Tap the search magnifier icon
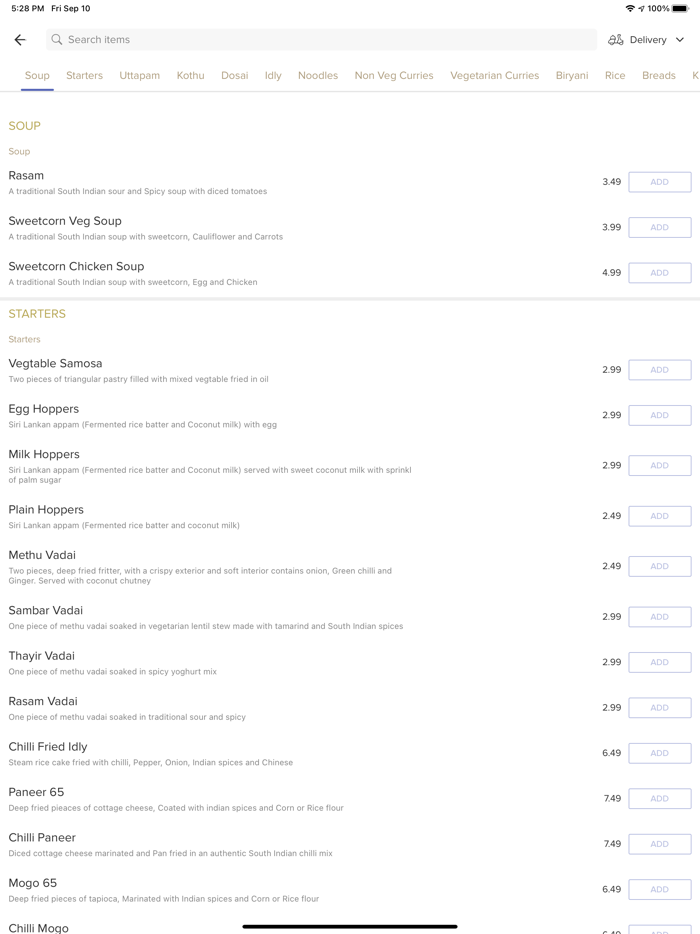This screenshot has width=700, height=934. (x=57, y=40)
